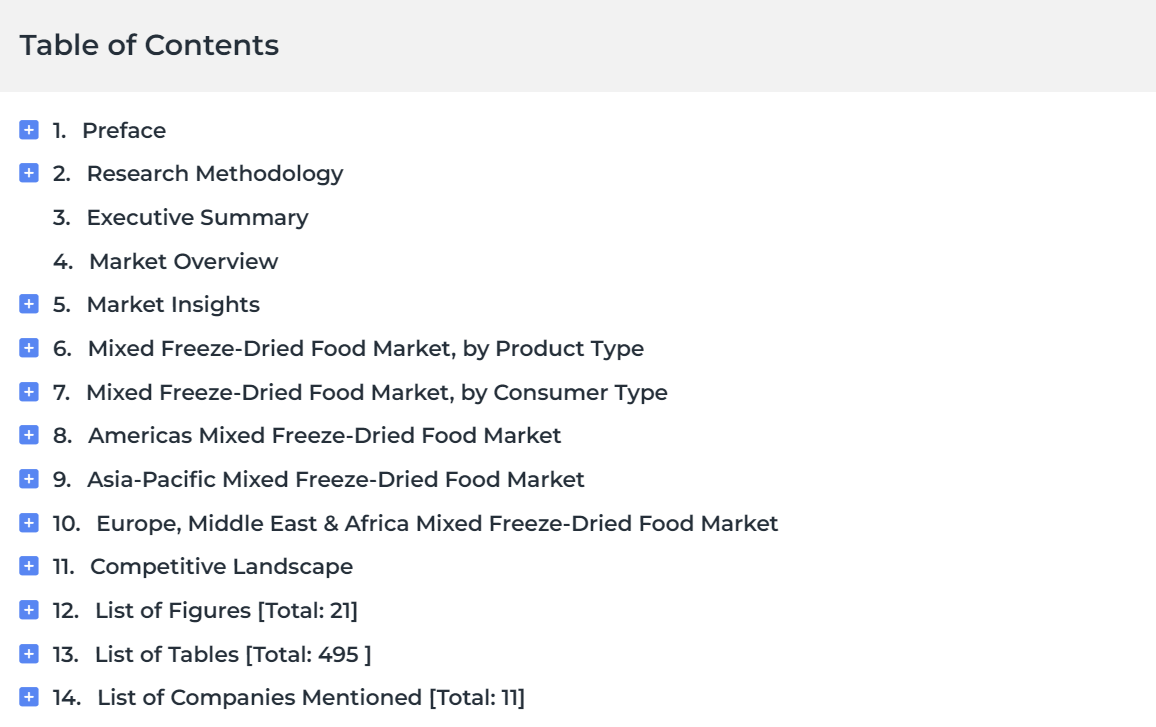Expand the Preface section plus icon
This screenshot has width=1156, height=727.
point(29,130)
